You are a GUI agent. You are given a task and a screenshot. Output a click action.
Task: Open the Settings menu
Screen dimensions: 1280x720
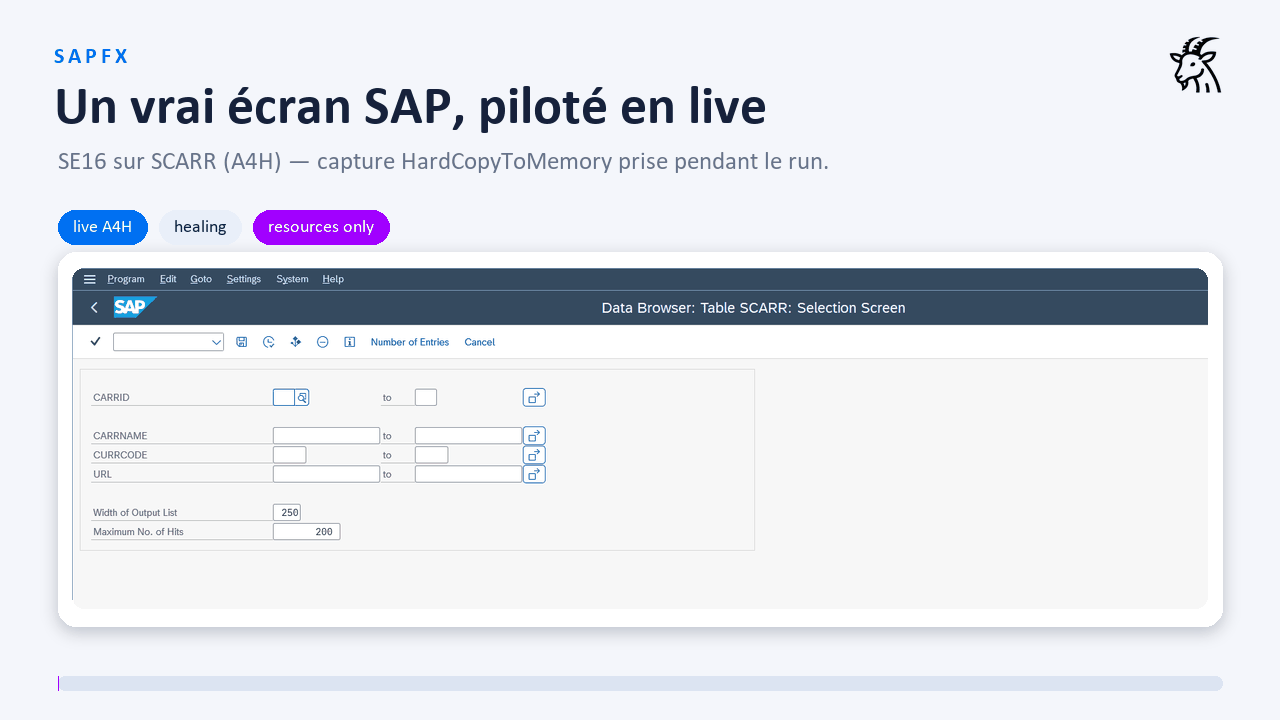[244, 279]
